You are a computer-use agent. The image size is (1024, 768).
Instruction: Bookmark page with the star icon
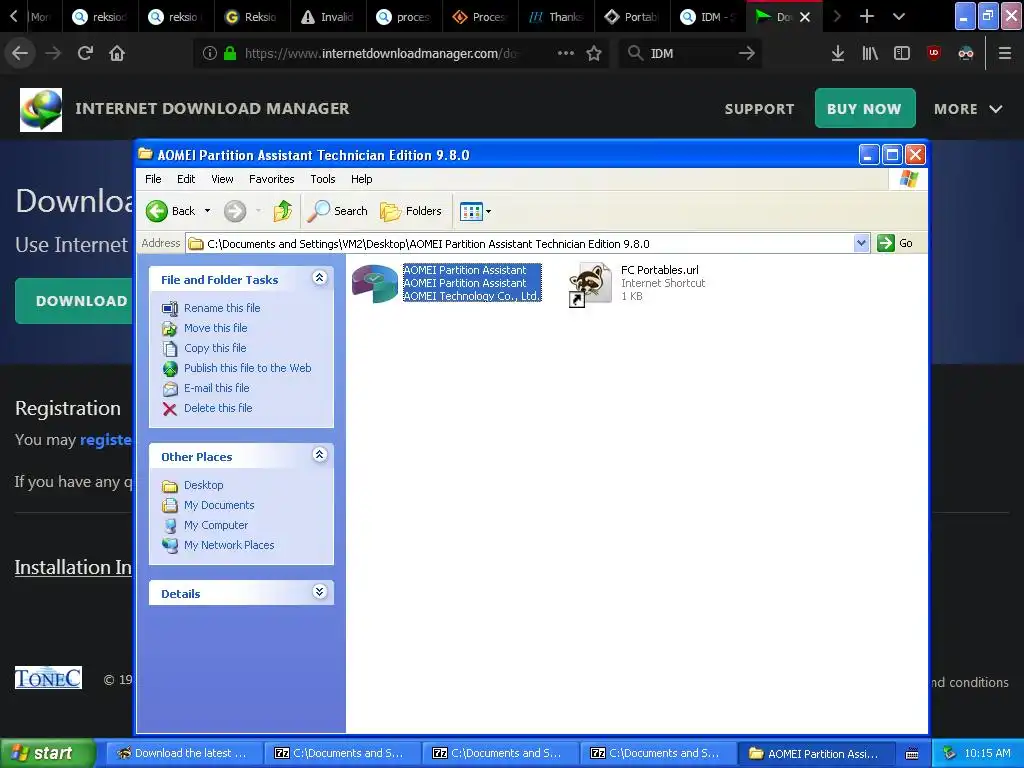point(594,54)
